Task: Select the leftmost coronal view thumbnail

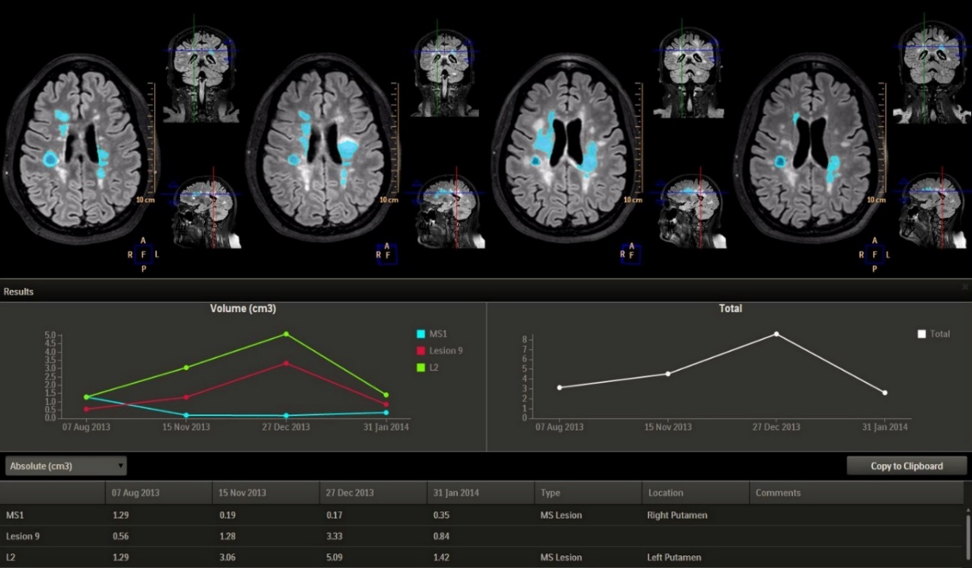Action: click(201, 74)
